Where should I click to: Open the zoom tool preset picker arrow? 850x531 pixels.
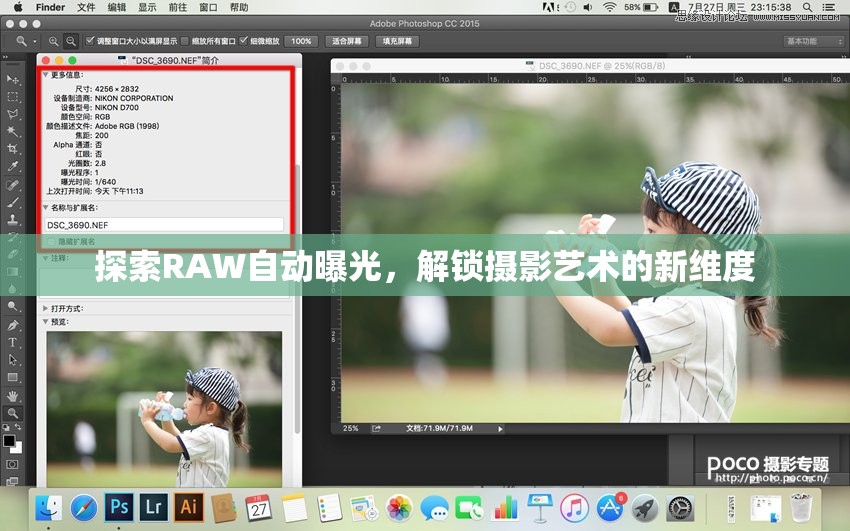35,41
